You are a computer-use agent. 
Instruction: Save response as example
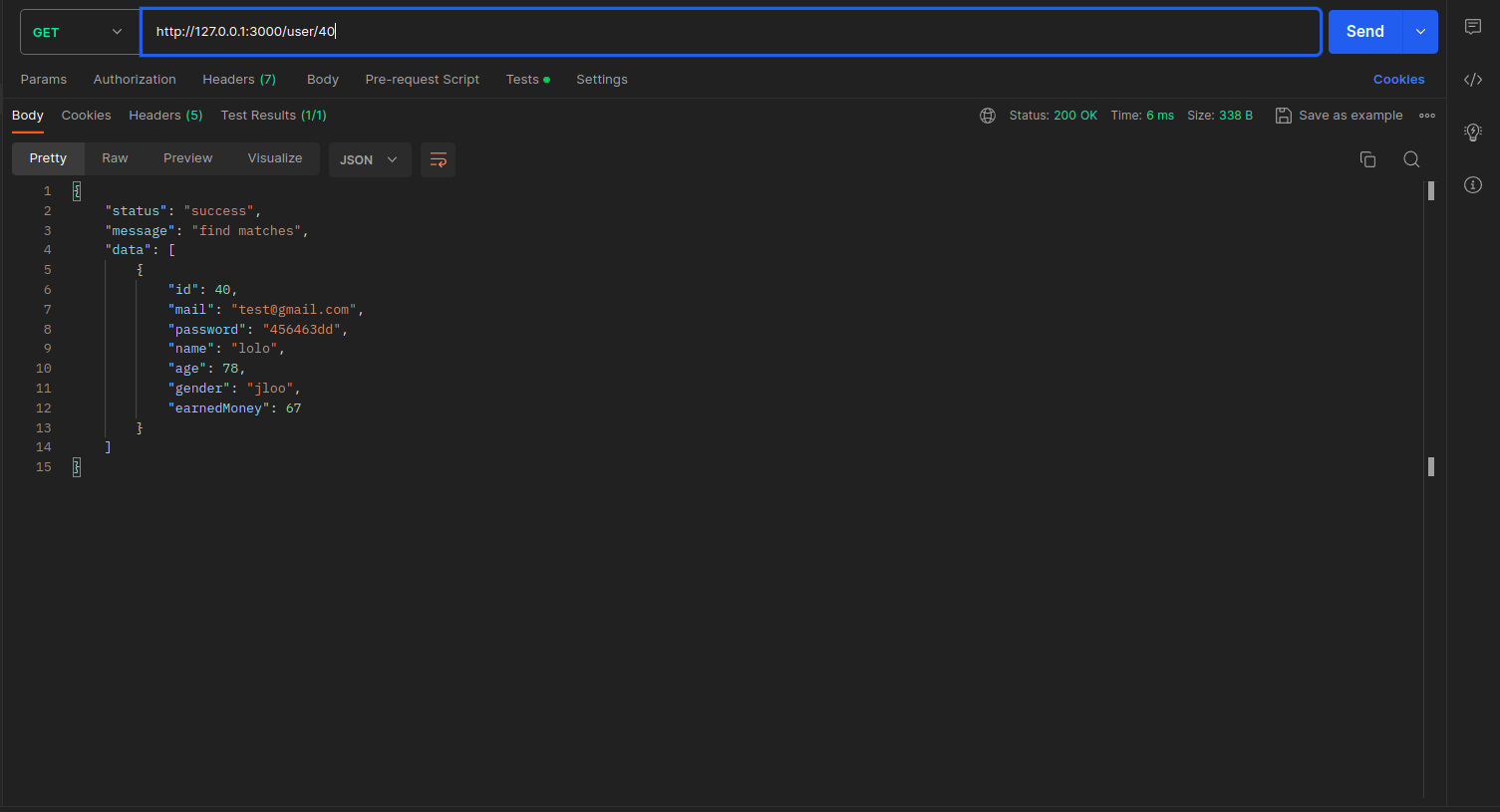click(1339, 115)
